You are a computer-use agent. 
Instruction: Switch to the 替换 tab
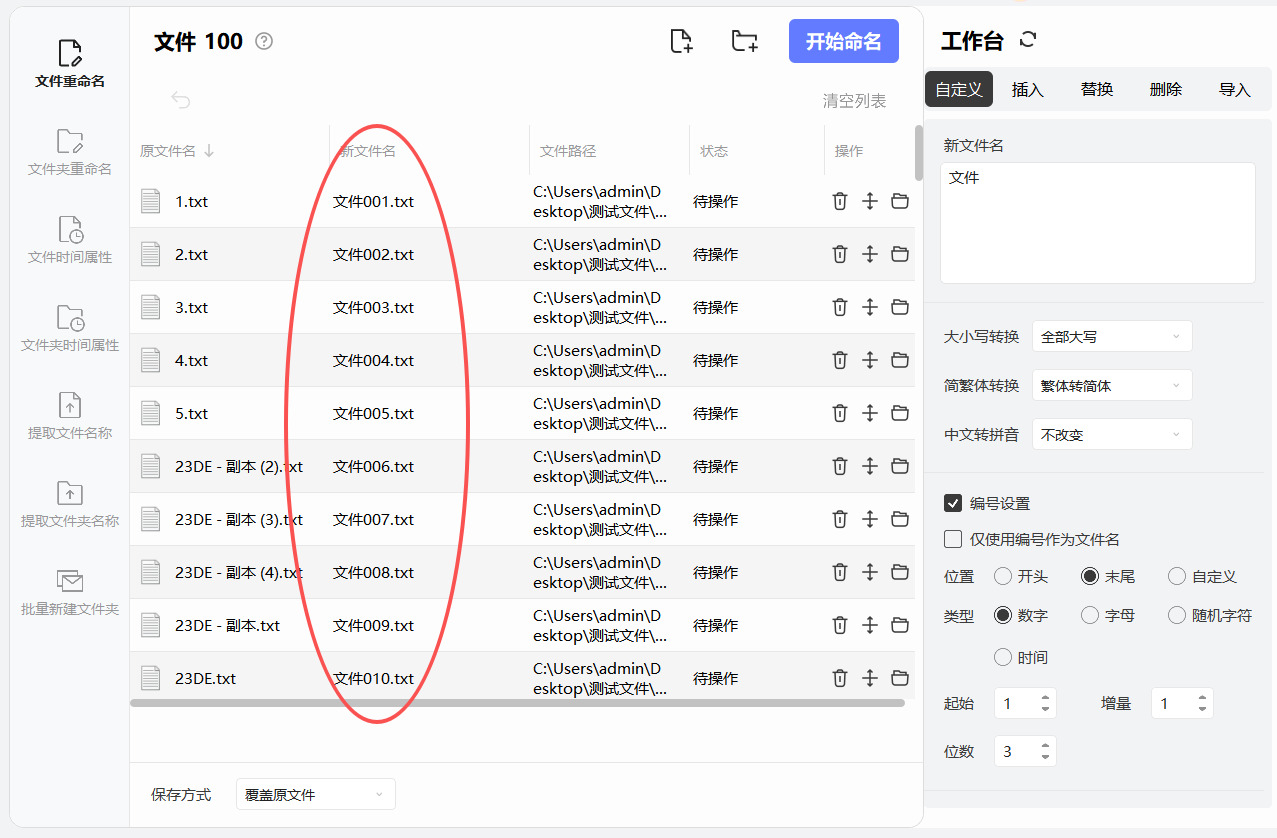(1097, 89)
